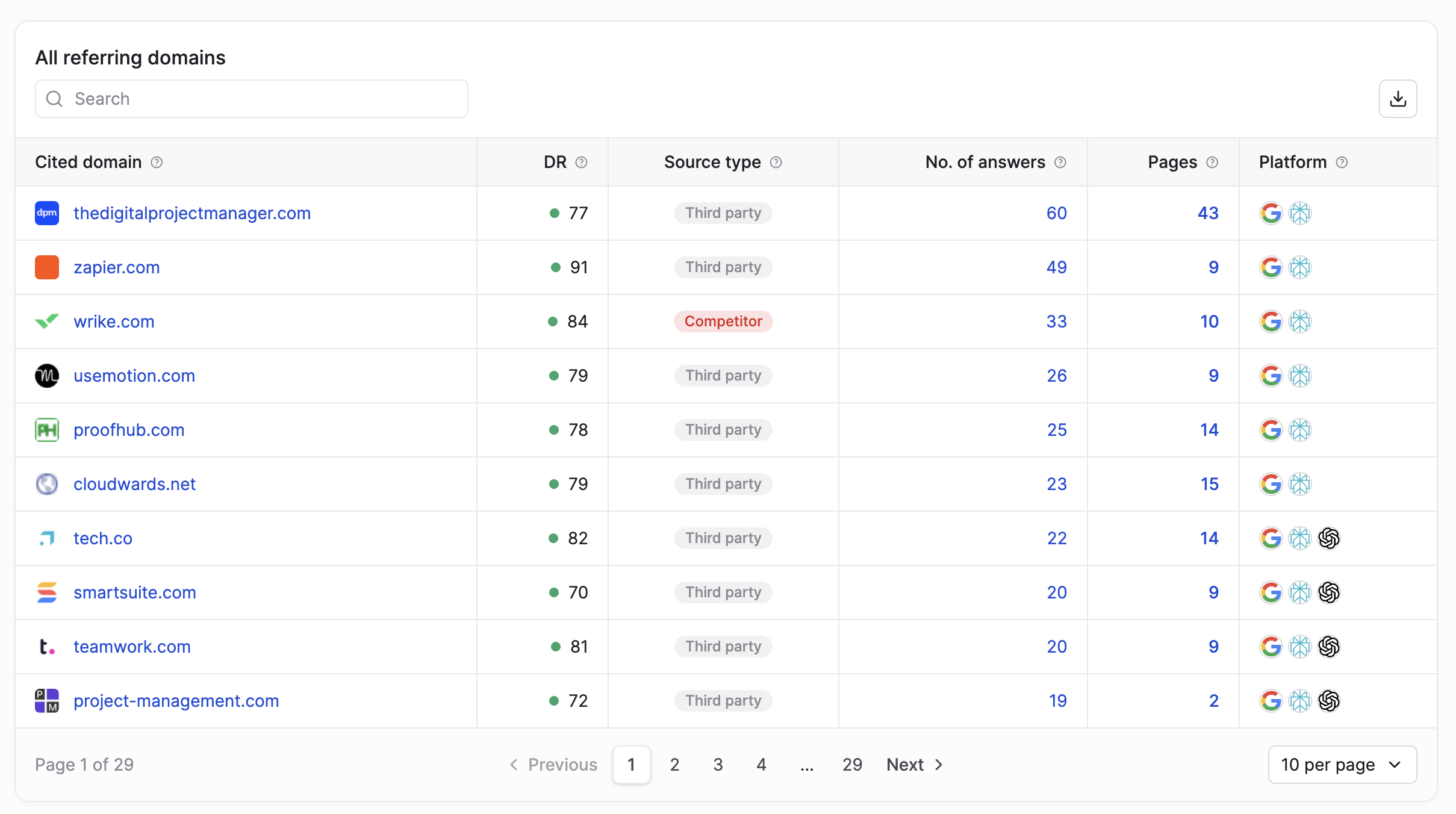Click the teamwork.com t. favicon
Image resolution: width=1456 pixels, height=814 pixels.
point(47,647)
